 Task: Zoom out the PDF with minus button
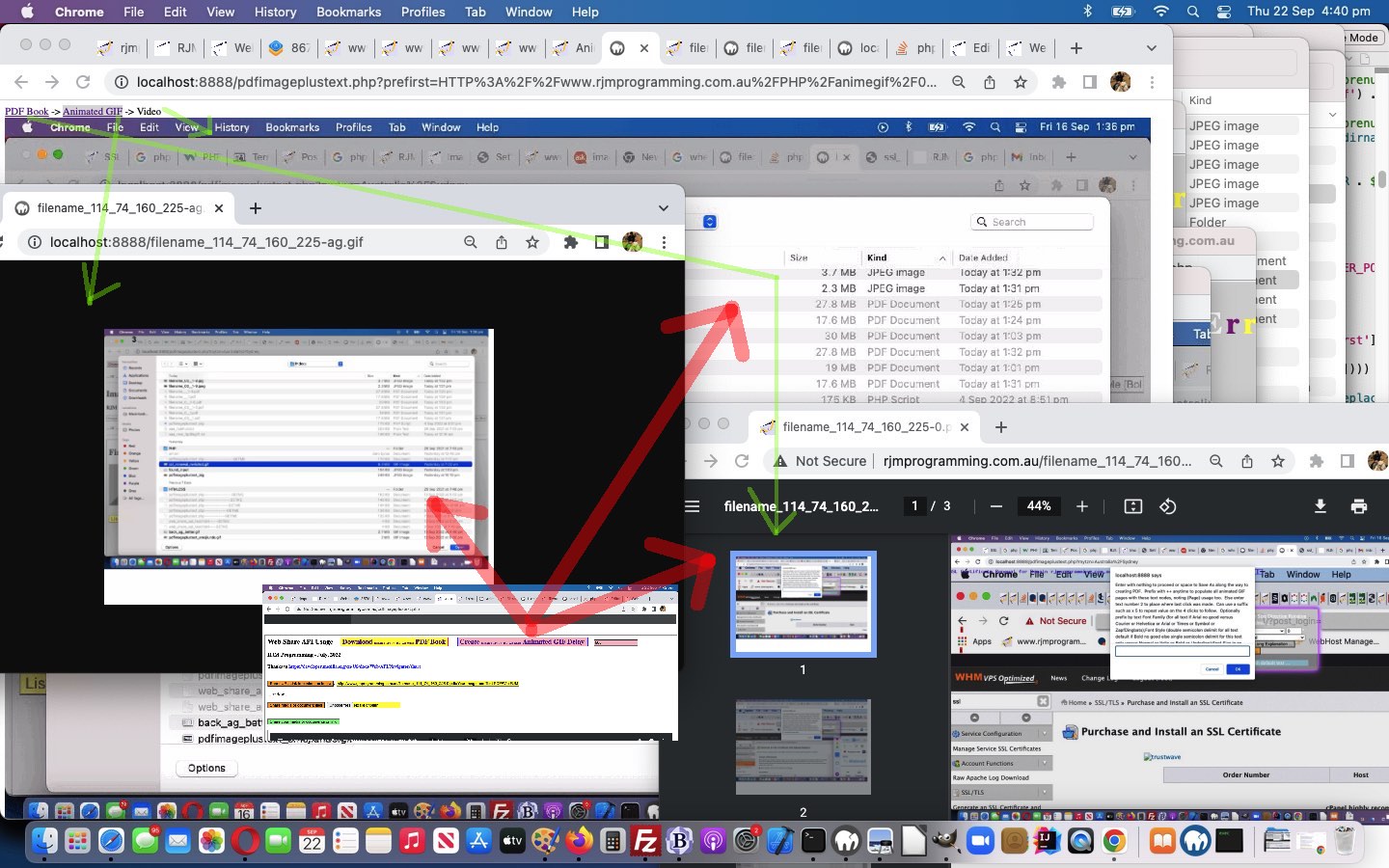[996, 506]
